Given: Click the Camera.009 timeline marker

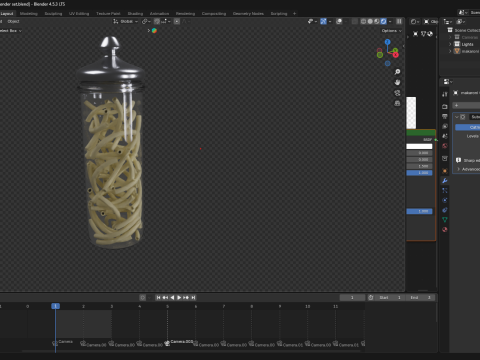Looking at the screenshot, I should (179, 342).
